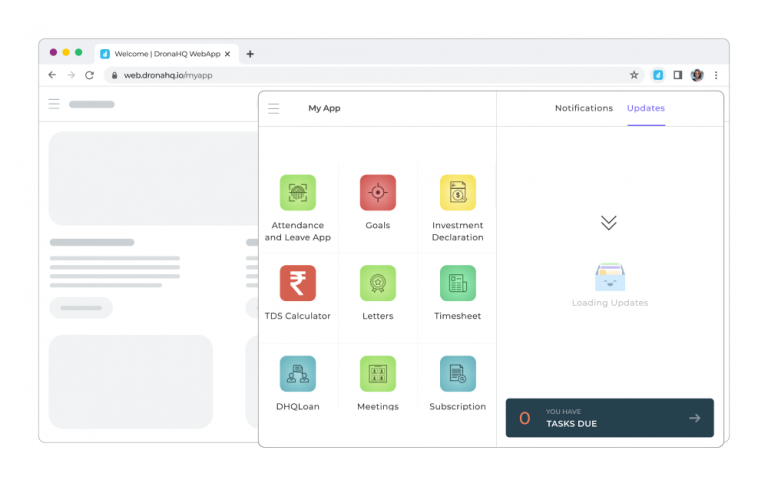768x480 pixels.
Task: Bookmark the page with the star icon
Action: coord(634,75)
